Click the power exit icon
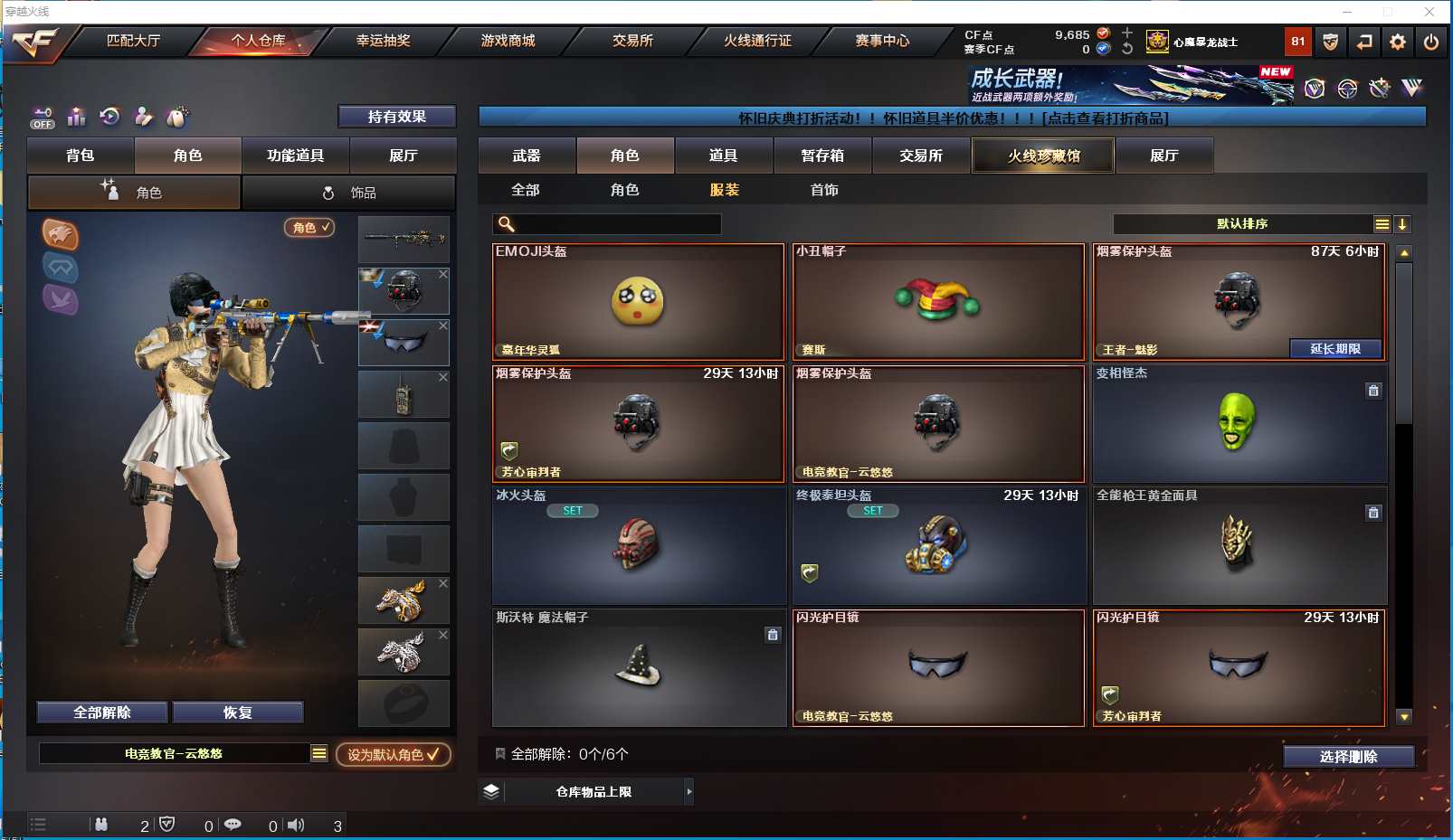The width and height of the screenshot is (1453, 840). 1430,42
